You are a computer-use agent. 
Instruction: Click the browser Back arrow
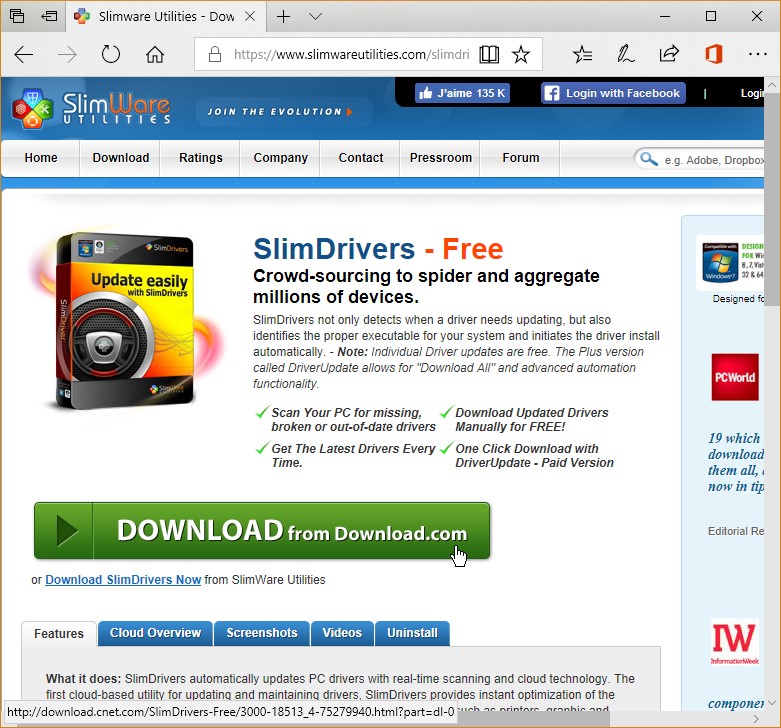point(24,55)
